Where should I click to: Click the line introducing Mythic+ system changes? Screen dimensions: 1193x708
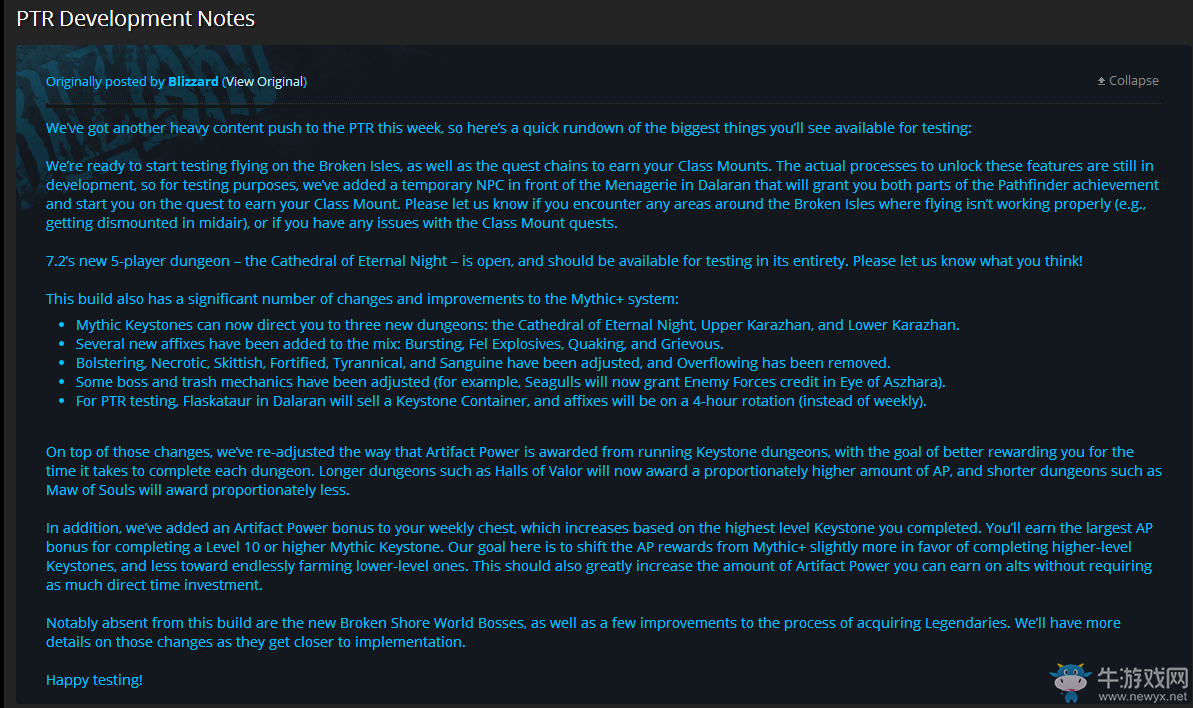pyautogui.click(x=362, y=299)
